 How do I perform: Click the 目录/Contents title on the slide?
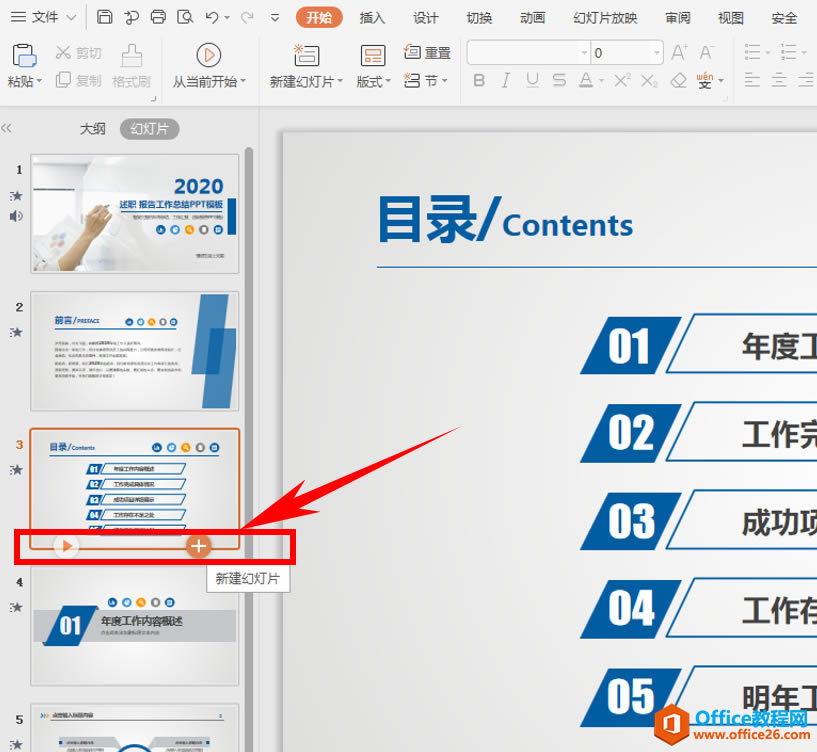tap(505, 220)
